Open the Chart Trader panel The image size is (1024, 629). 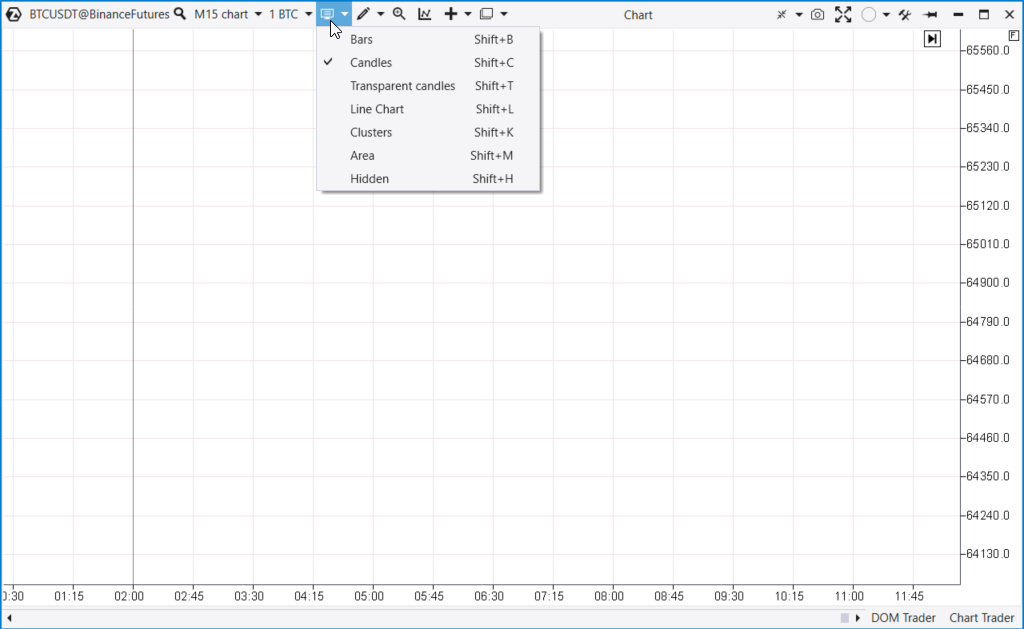point(981,618)
